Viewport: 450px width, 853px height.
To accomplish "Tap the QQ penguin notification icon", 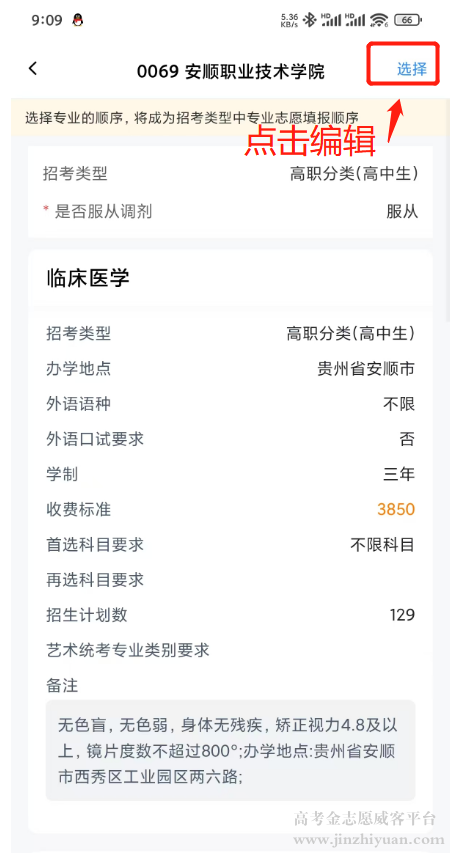I will (78, 21).
